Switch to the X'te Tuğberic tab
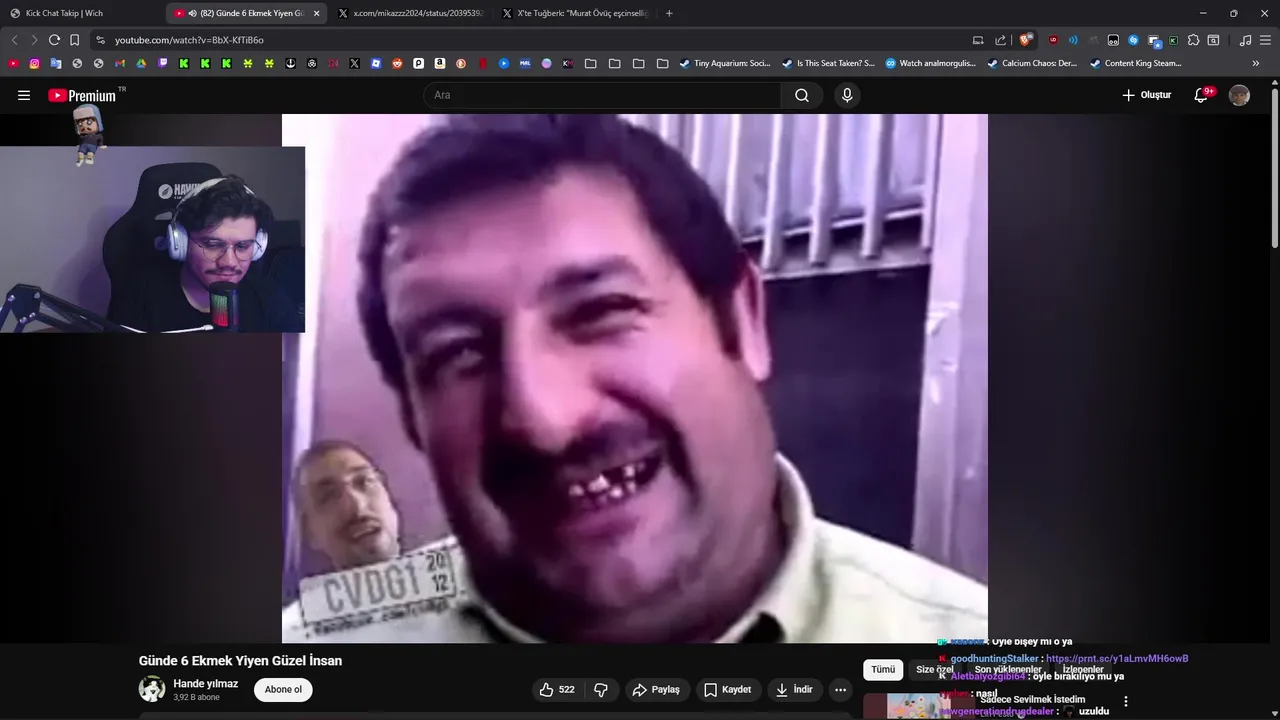 pos(575,13)
